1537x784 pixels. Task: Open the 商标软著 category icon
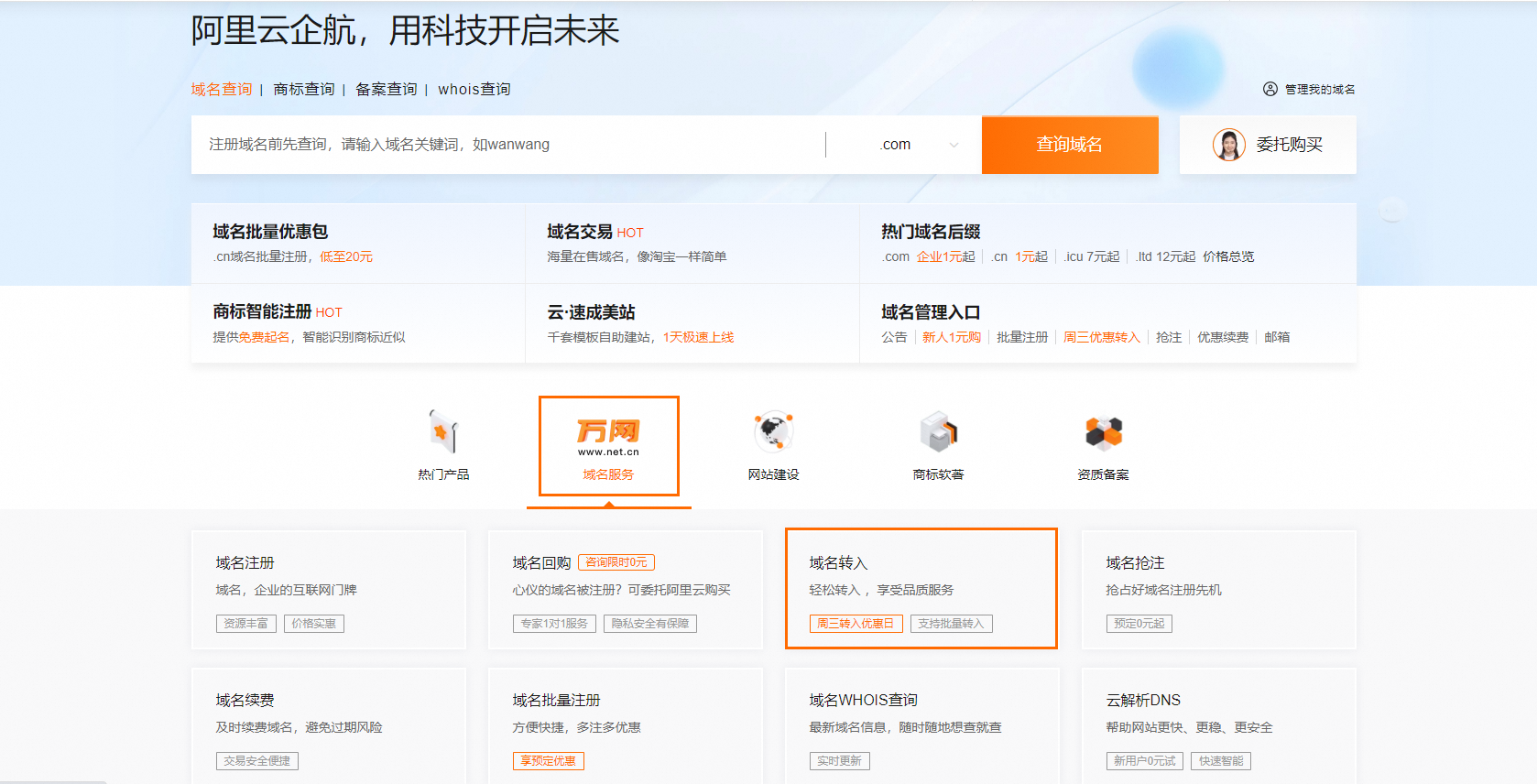click(939, 432)
